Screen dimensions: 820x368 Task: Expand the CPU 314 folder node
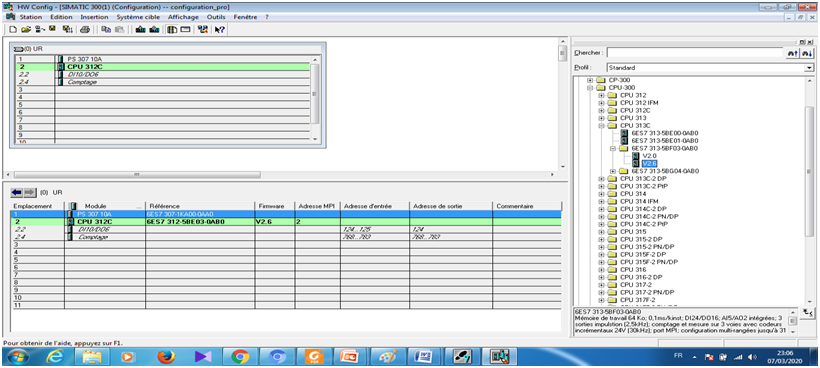pyautogui.click(x=601, y=194)
